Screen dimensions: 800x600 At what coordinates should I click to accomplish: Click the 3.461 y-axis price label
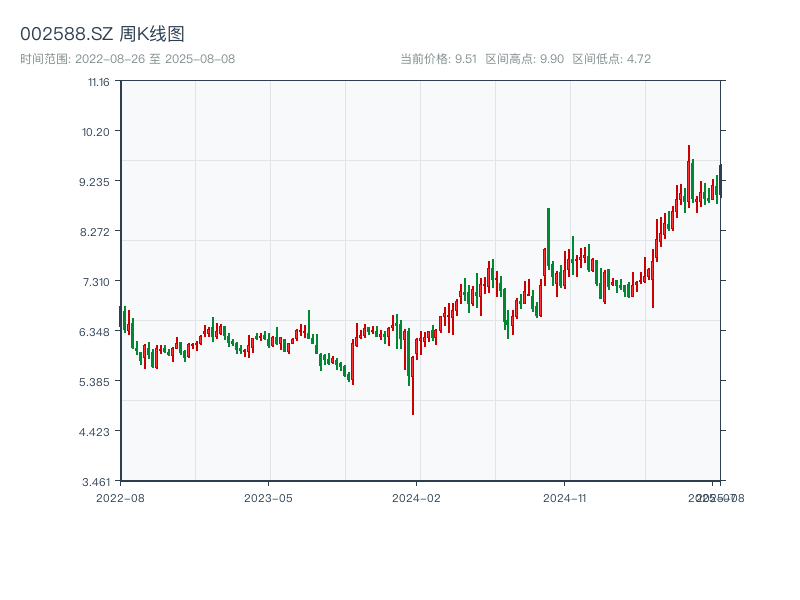[x=96, y=481]
